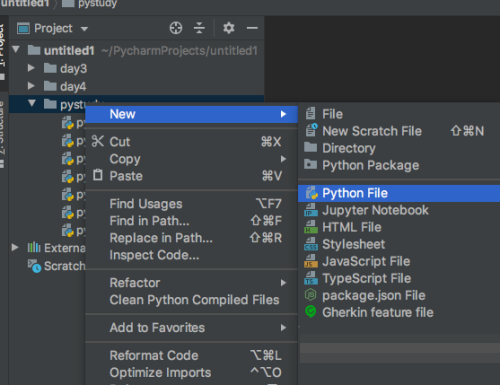
Task: Create a new package.json File
Action: coord(399,295)
